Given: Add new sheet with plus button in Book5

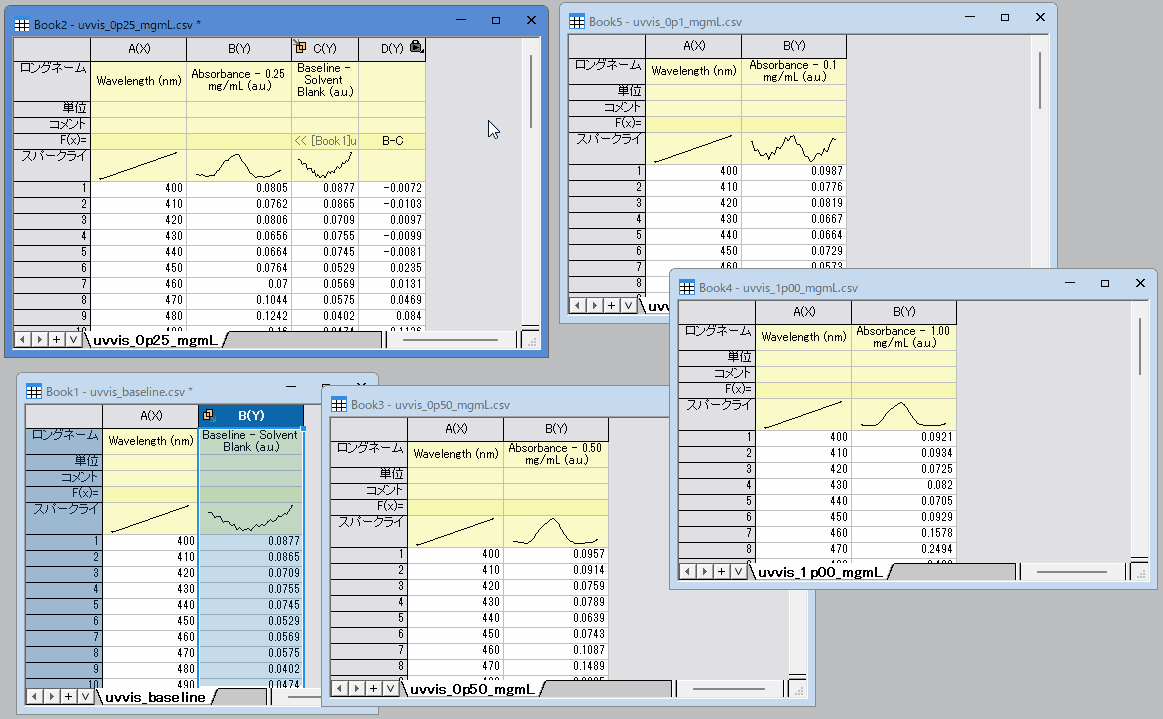Looking at the screenshot, I should (x=611, y=305).
